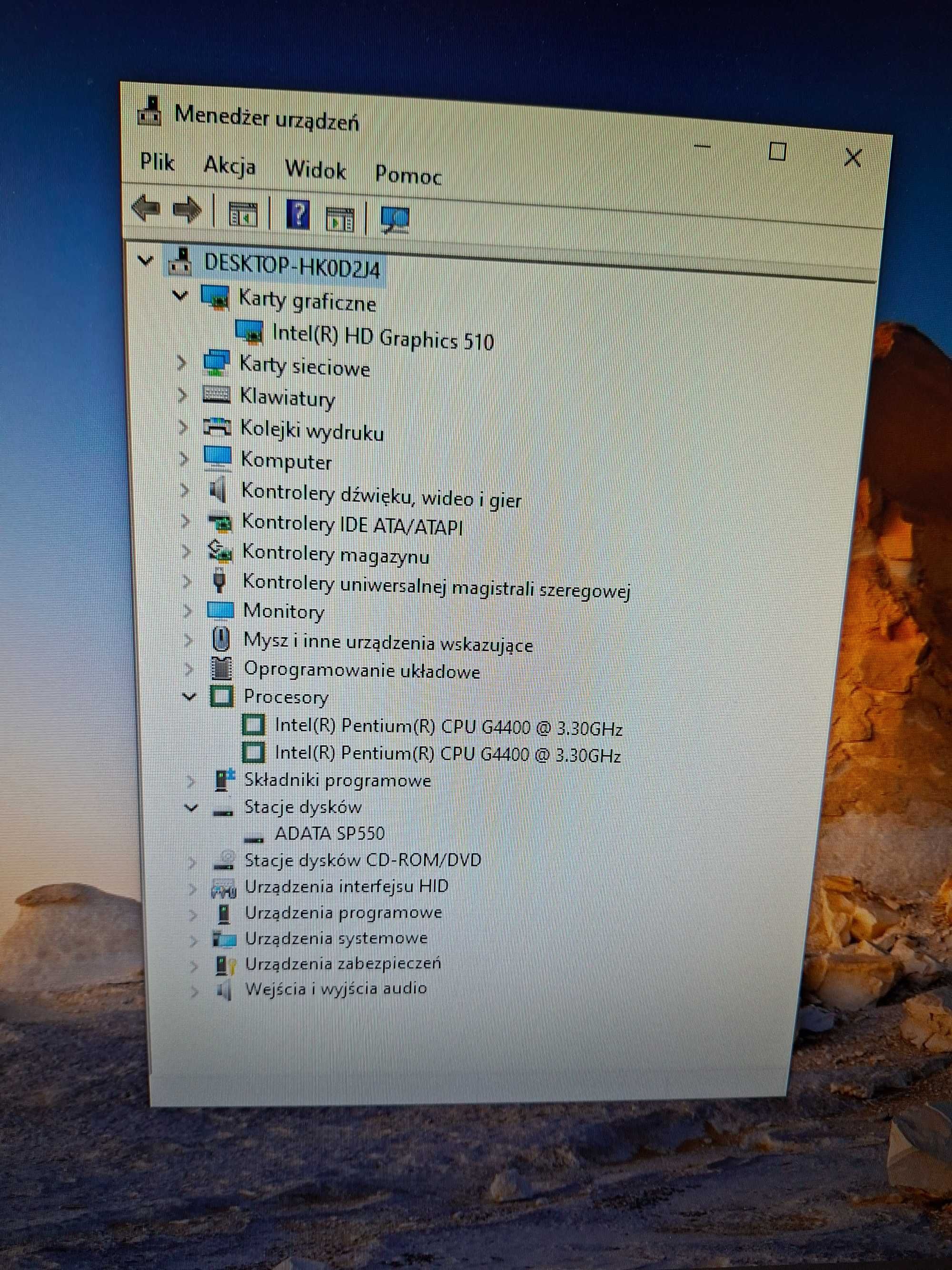Open the Widok menu

(316, 170)
